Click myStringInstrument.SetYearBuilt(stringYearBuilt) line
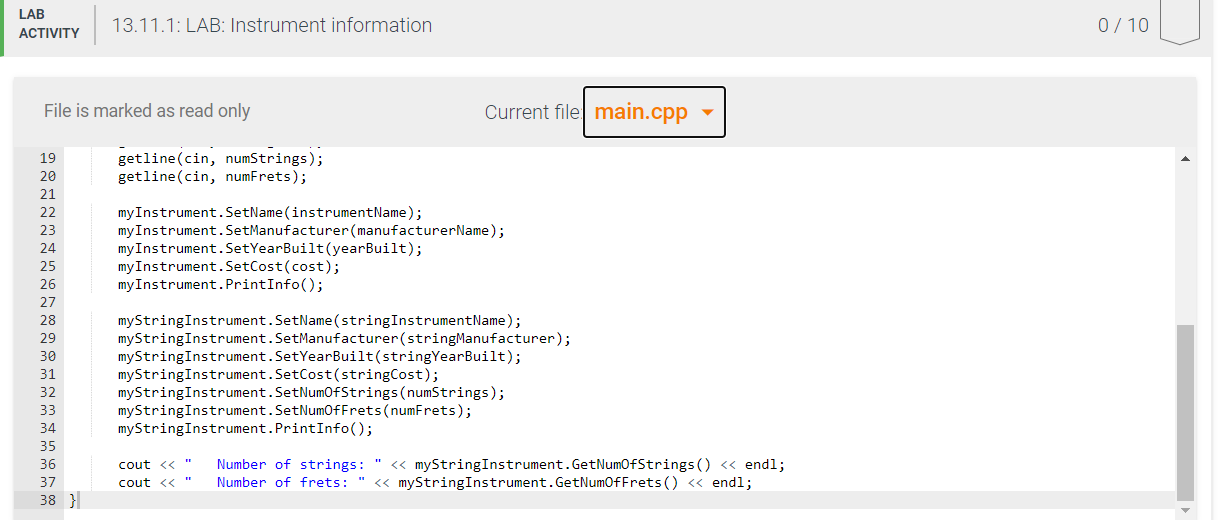The height and width of the screenshot is (520, 1221). (320, 356)
